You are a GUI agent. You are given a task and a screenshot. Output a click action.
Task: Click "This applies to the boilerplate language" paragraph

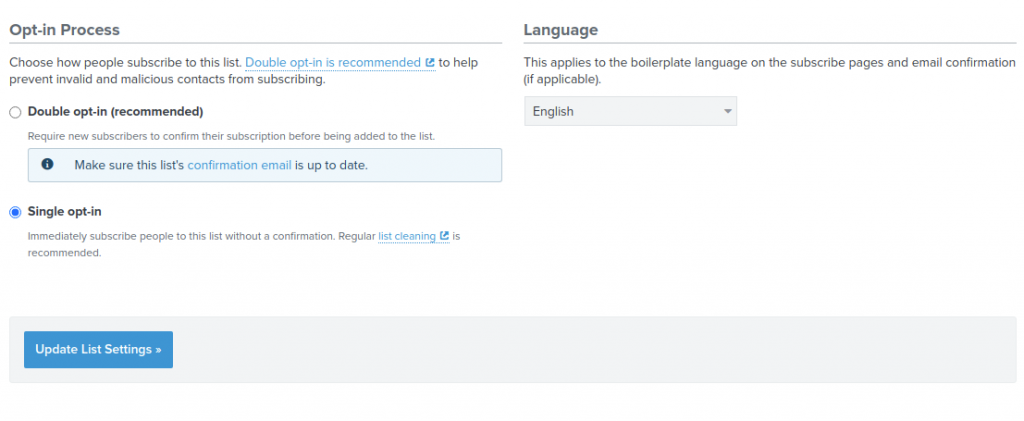[x=769, y=71]
